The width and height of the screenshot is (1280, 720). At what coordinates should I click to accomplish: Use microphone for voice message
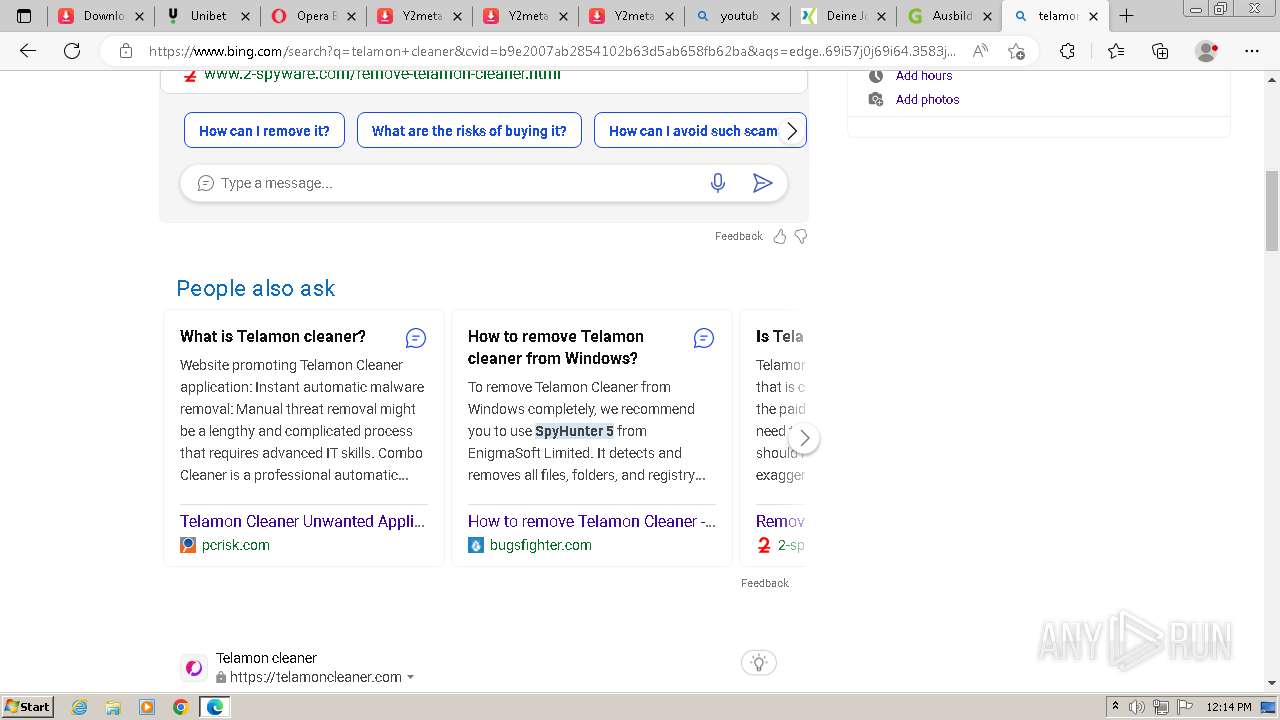tap(717, 183)
